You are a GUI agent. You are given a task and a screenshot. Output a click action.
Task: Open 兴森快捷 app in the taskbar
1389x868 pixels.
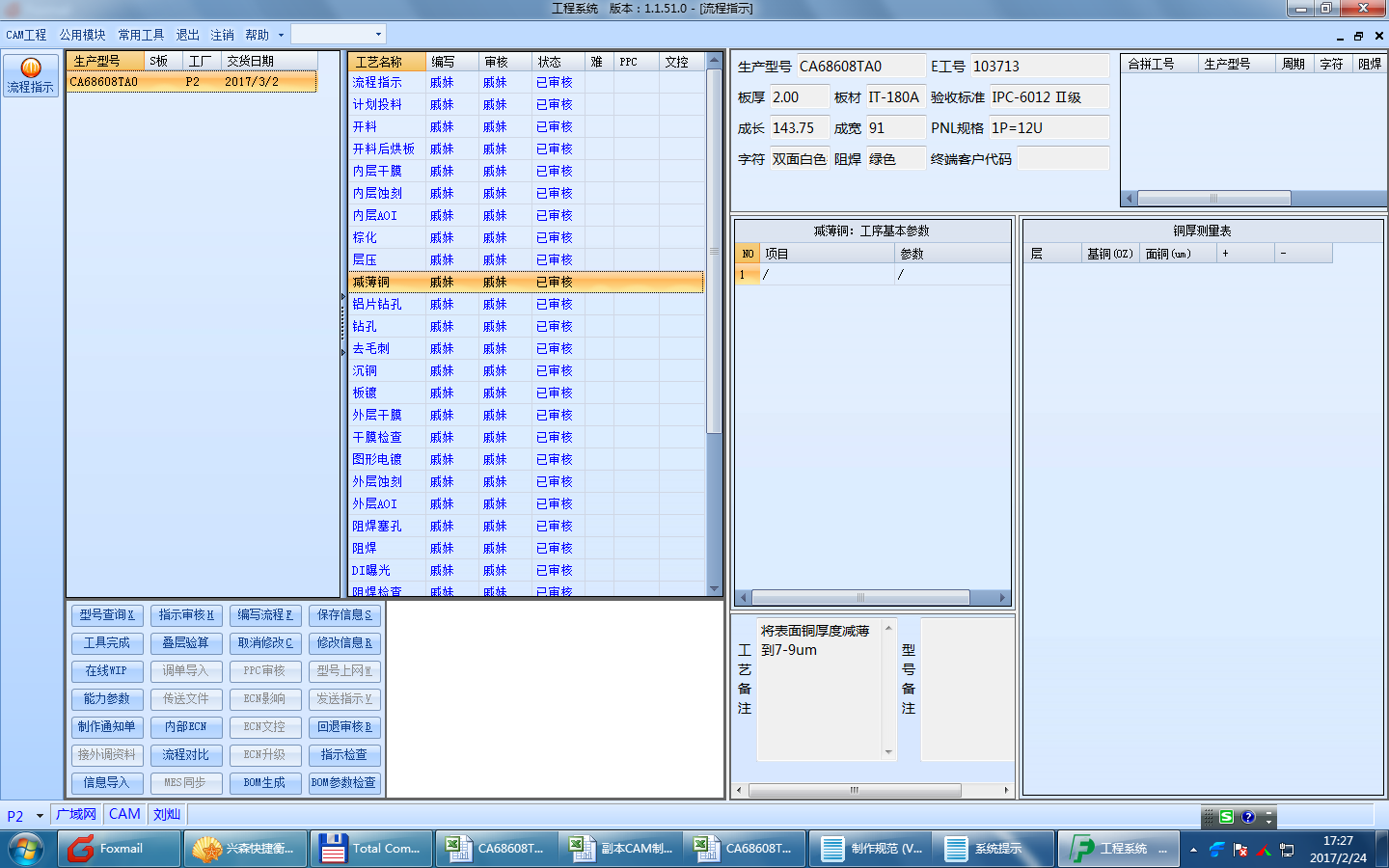coord(246,849)
